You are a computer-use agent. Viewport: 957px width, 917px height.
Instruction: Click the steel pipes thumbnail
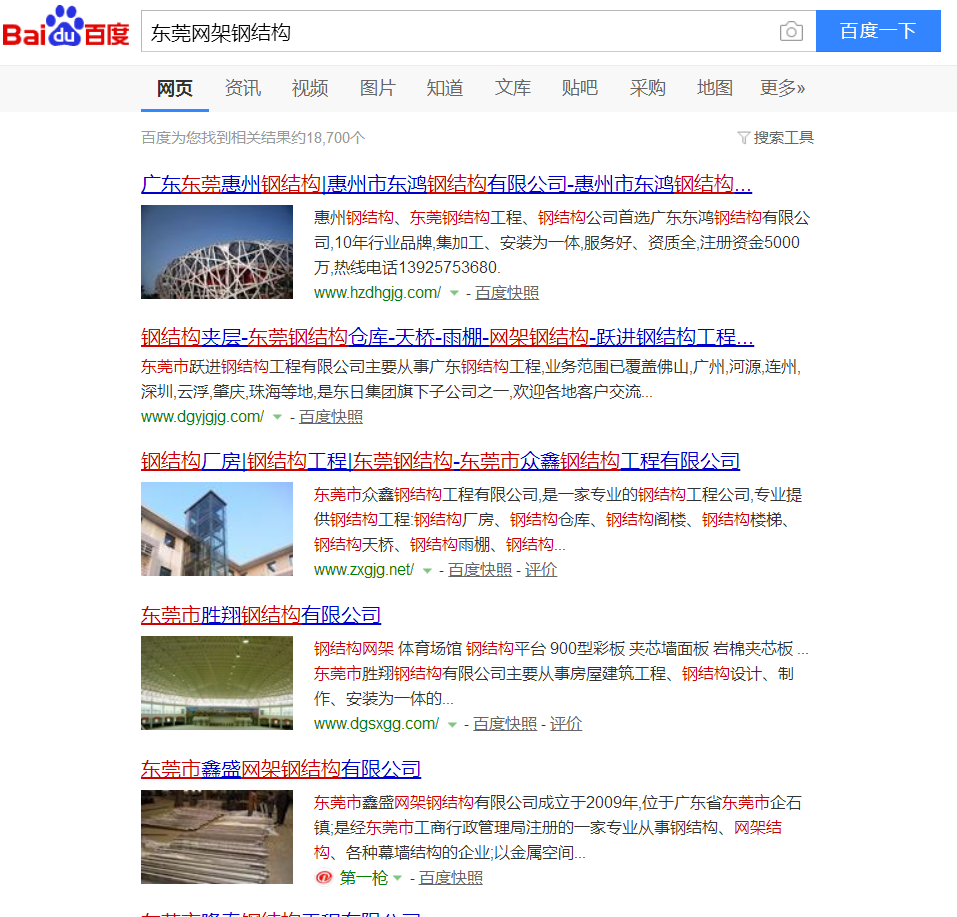click(217, 837)
